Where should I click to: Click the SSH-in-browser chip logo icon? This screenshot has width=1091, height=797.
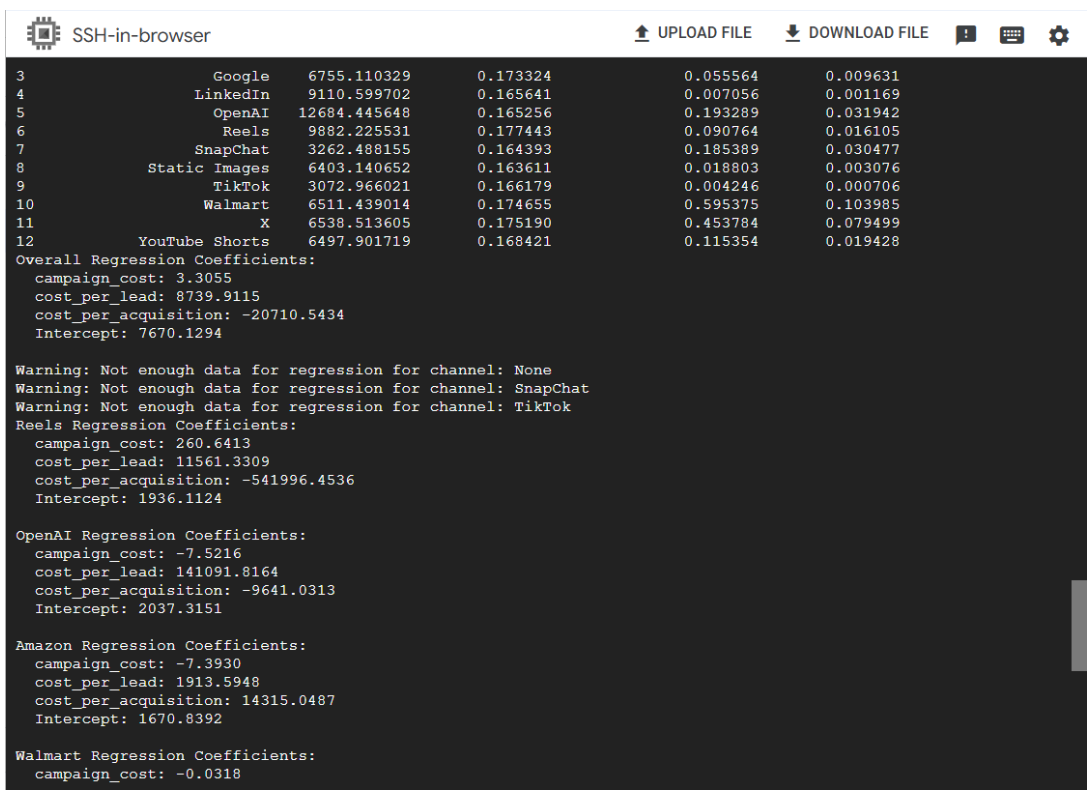[x=43, y=34]
